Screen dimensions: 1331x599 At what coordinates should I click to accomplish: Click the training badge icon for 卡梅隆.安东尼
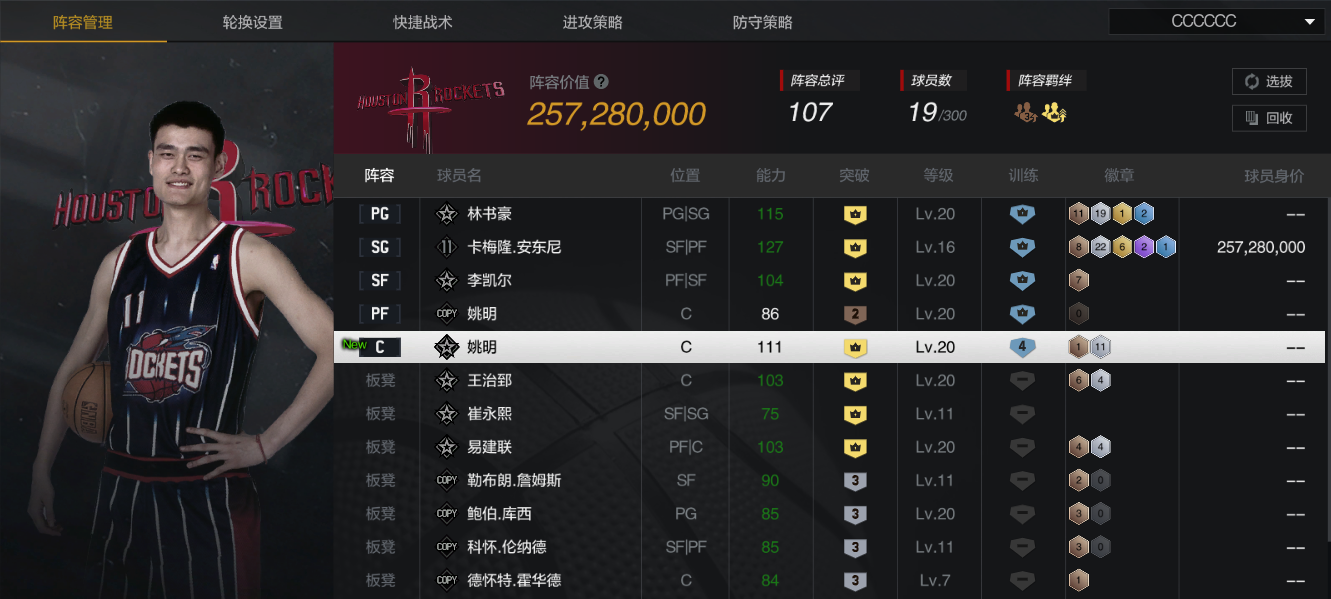click(1022, 247)
